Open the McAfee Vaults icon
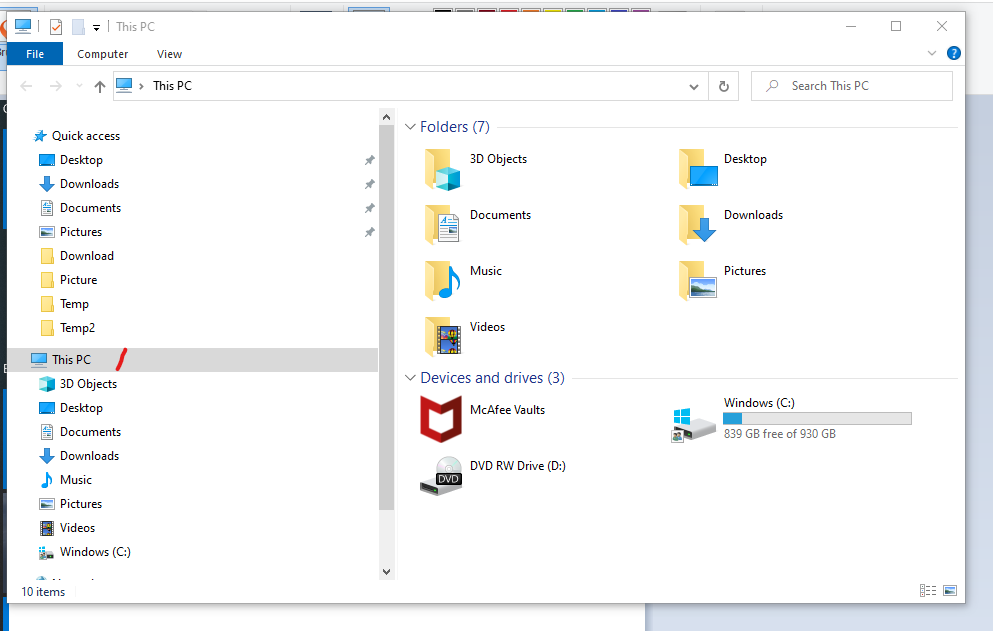The height and width of the screenshot is (631, 993). [x=441, y=418]
